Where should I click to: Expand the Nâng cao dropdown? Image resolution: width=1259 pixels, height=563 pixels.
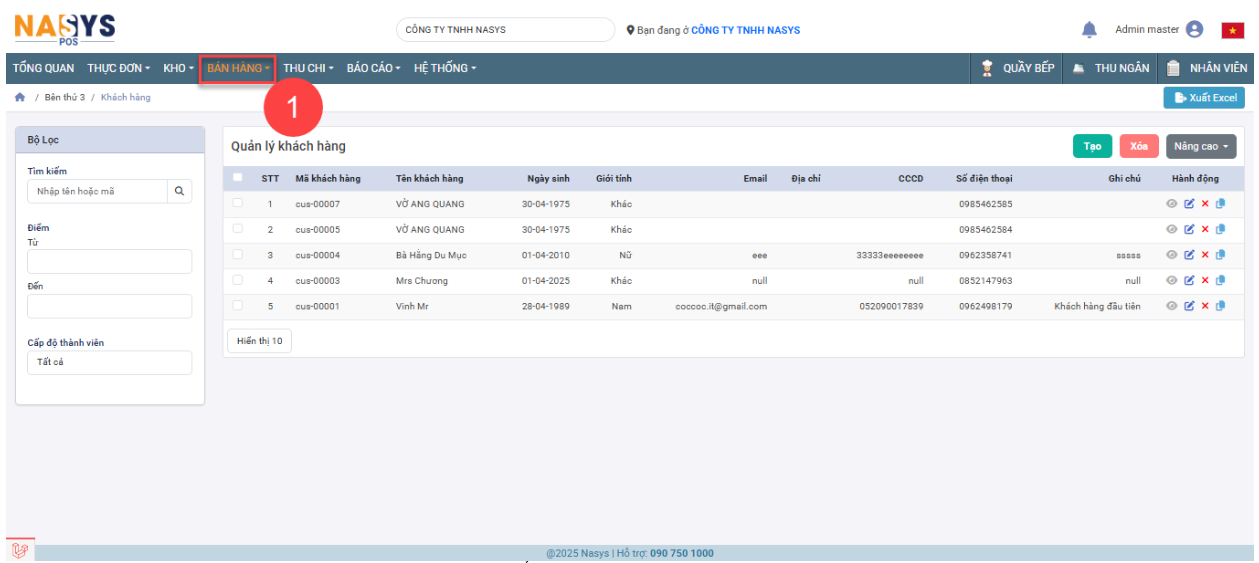pyautogui.click(x=1200, y=147)
